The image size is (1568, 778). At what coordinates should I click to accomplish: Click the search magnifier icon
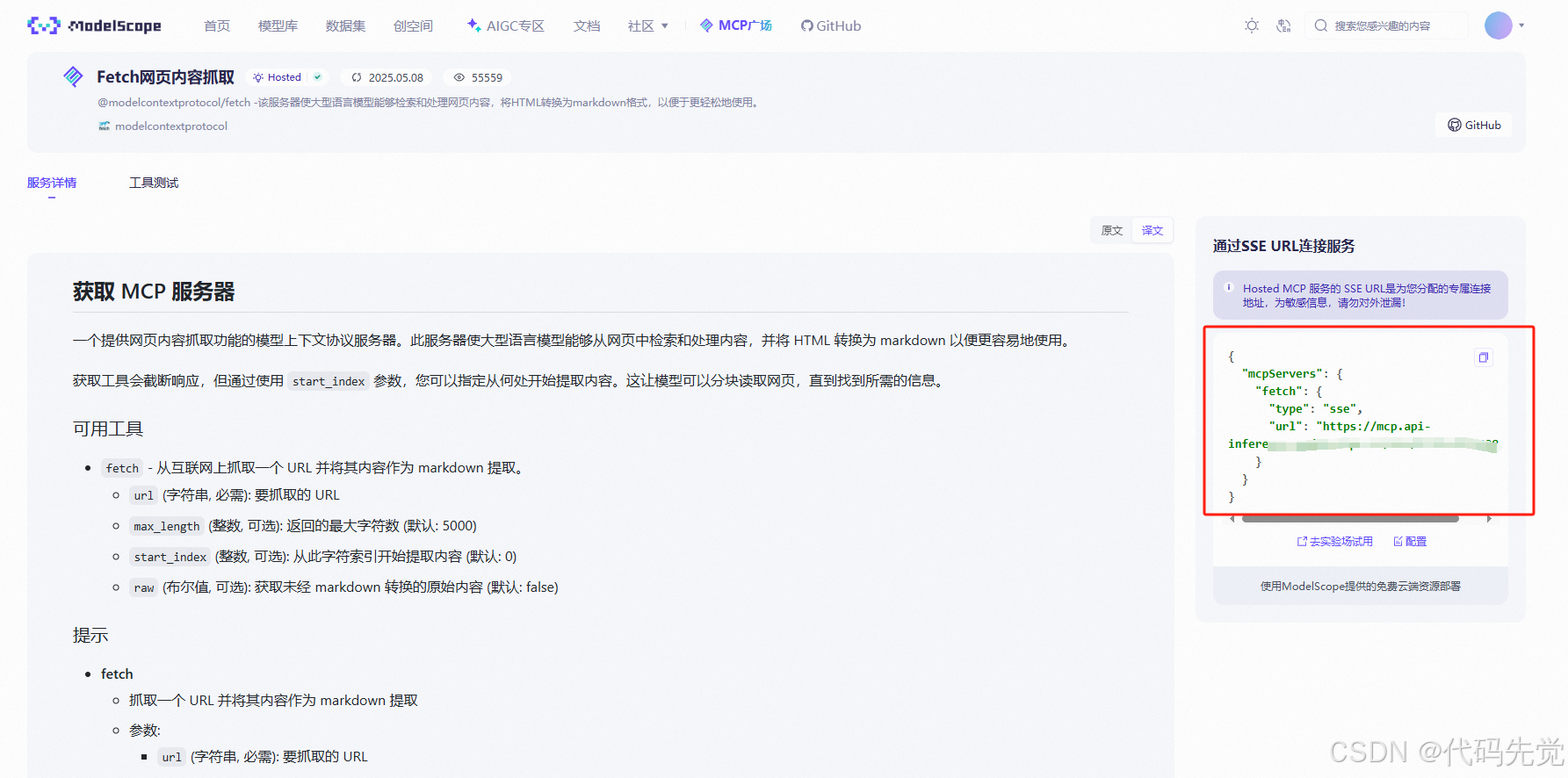(1320, 25)
